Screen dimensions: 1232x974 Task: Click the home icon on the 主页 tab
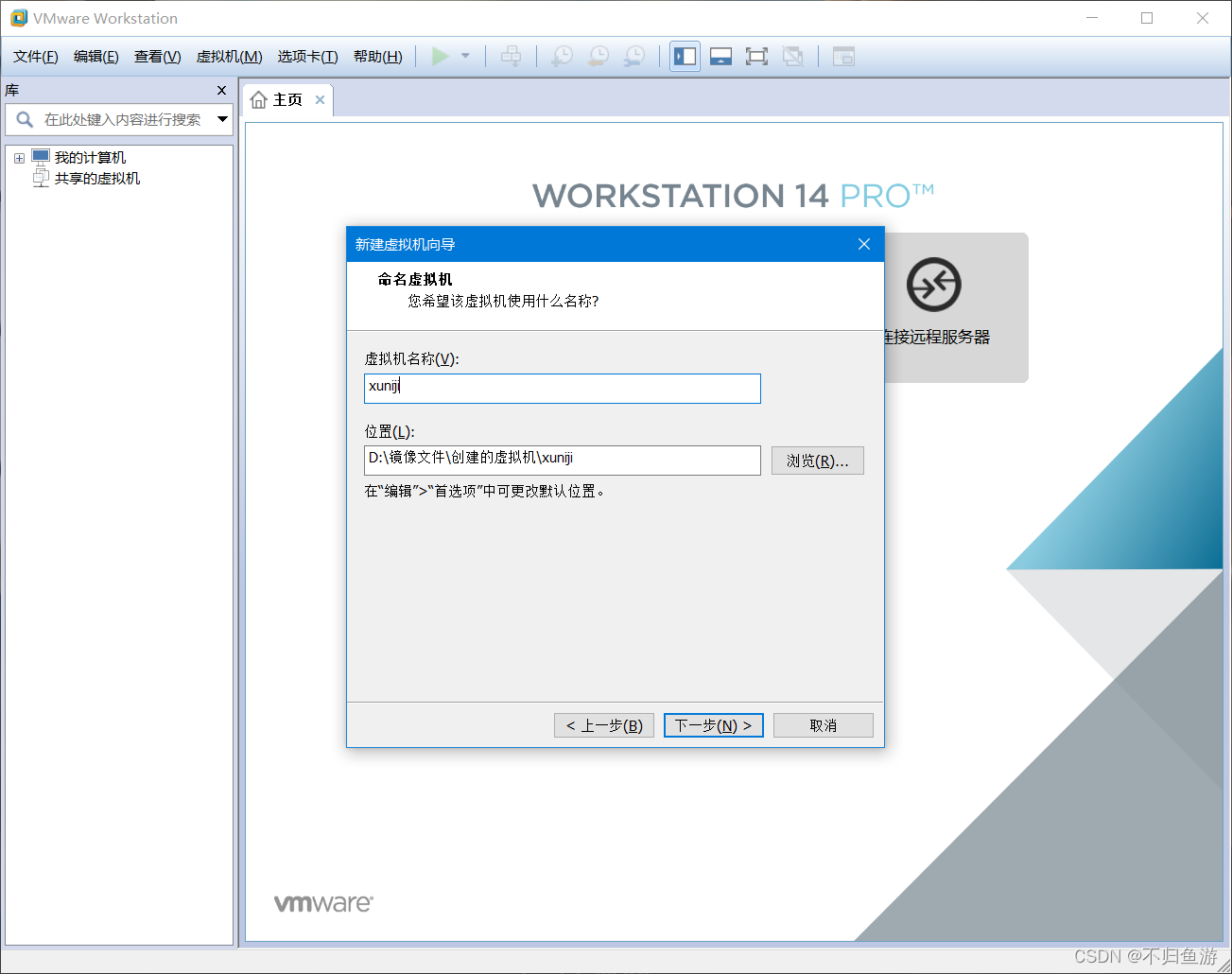259,100
